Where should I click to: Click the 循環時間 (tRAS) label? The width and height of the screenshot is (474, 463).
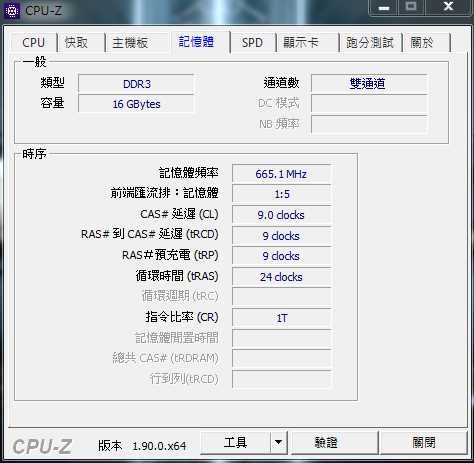(177, 276)
